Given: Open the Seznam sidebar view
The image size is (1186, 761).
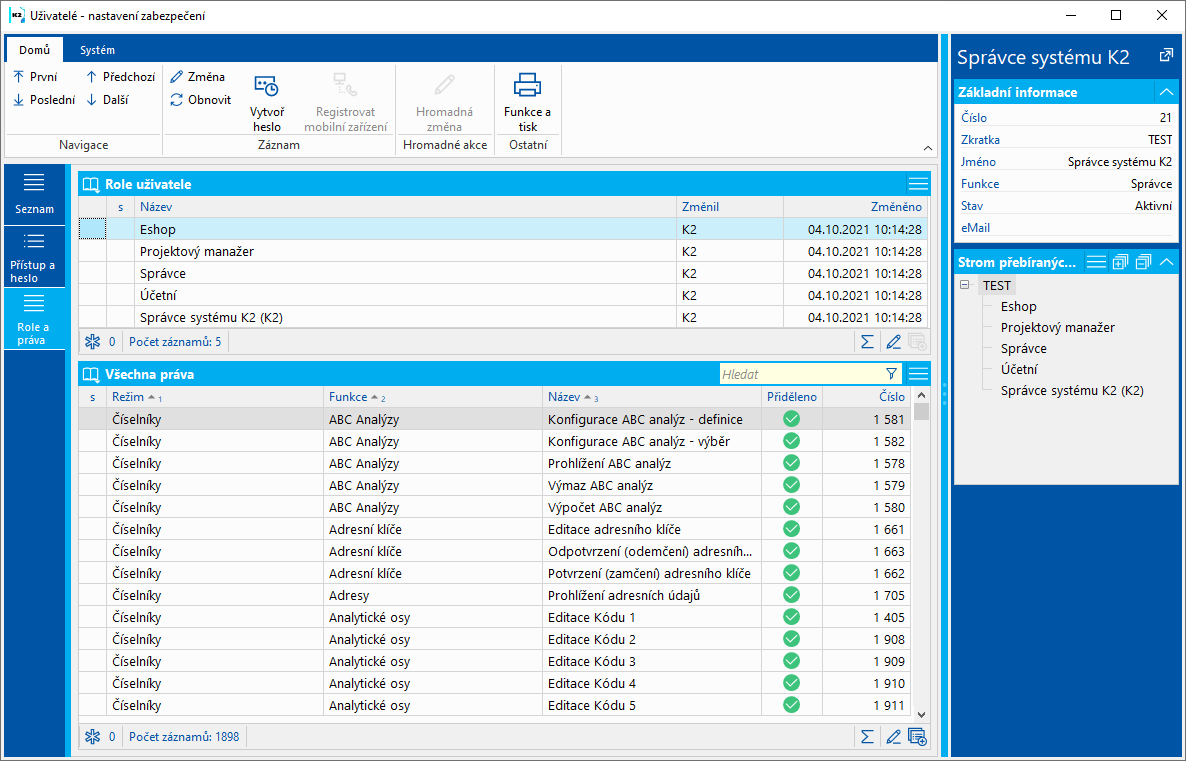Looking at the screenshot, I should pyautogui.click(x=34, y=194).
